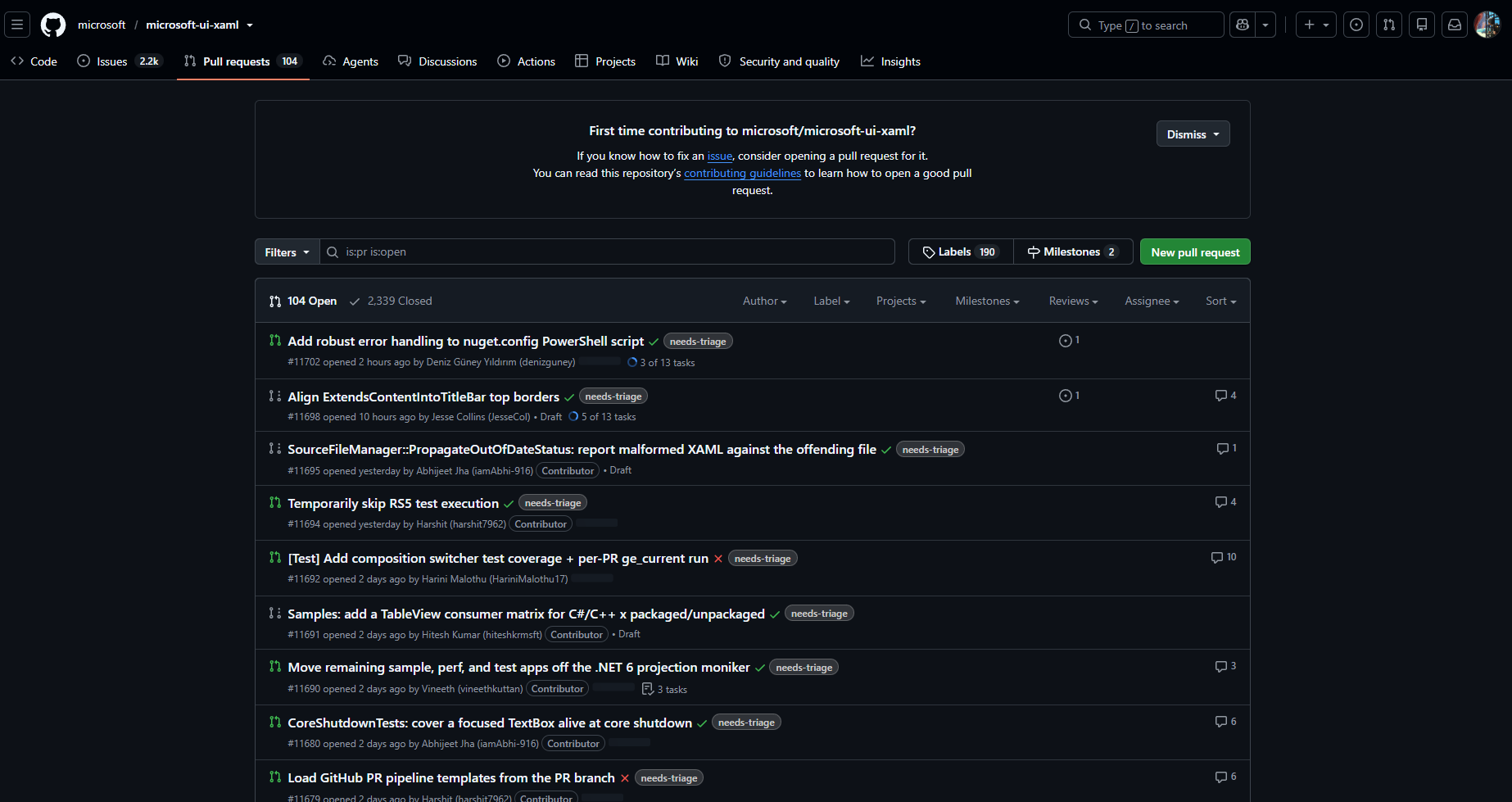The image size is (1512, 802).
Task: Open the user avatar menu
Action: tap(1487, 25)
